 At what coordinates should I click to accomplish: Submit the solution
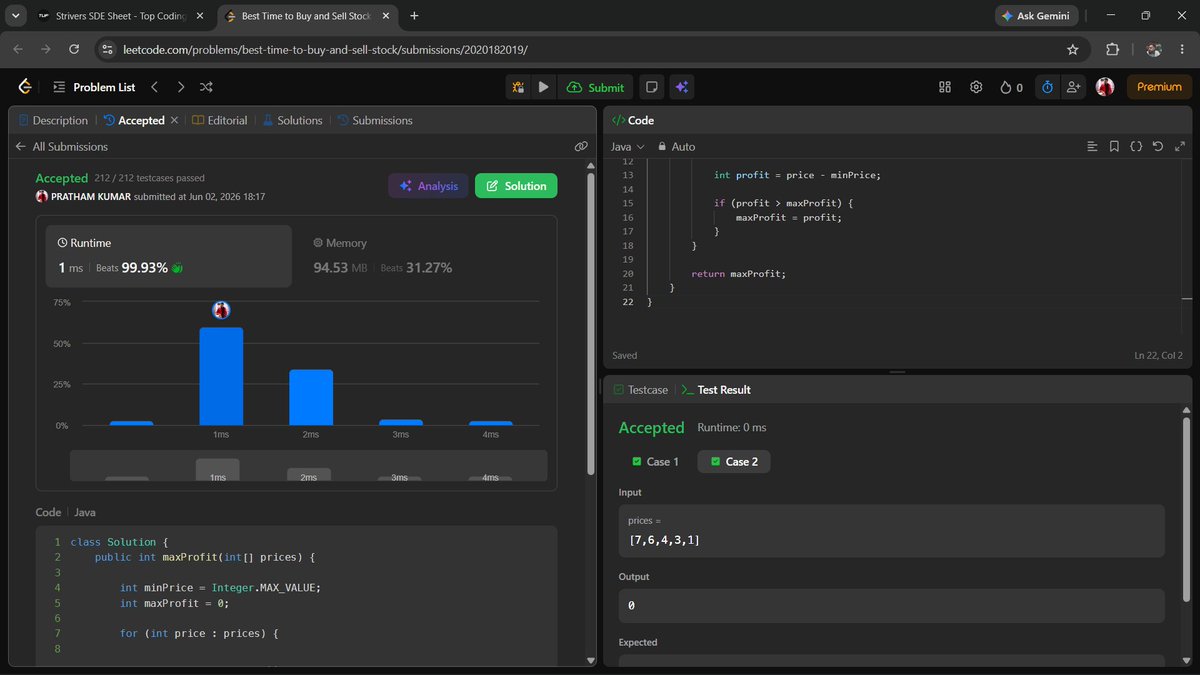[x=595, y=87]
